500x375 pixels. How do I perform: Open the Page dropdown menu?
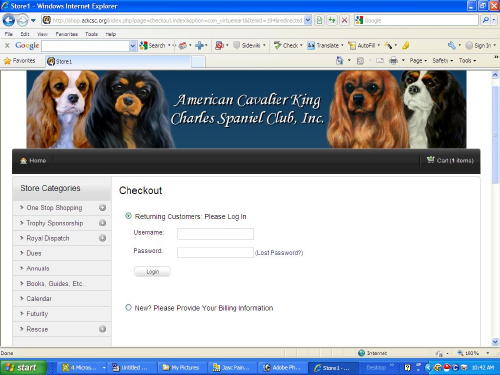click(418, 61)
